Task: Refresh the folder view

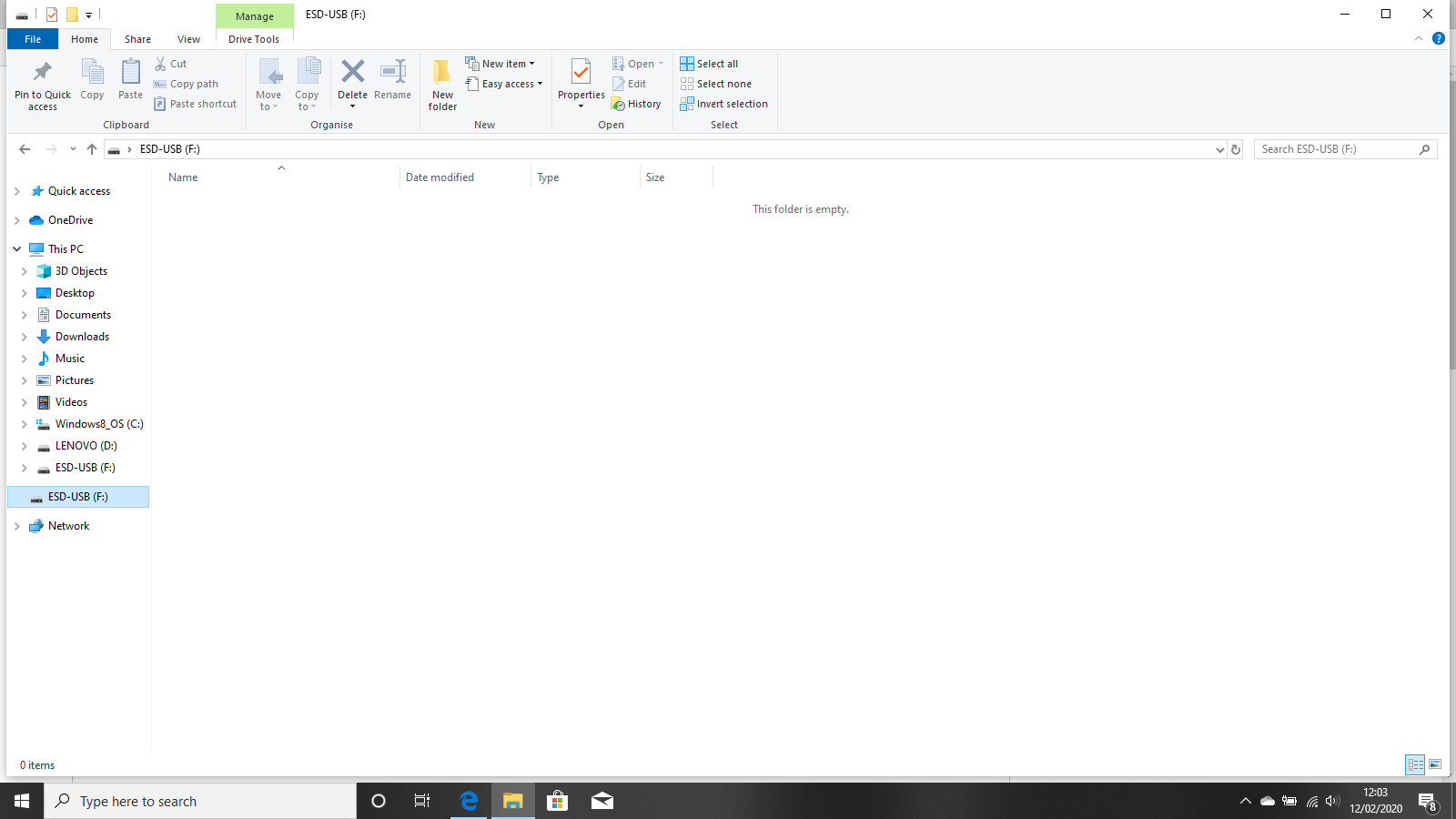Action: coord(1236,149)
